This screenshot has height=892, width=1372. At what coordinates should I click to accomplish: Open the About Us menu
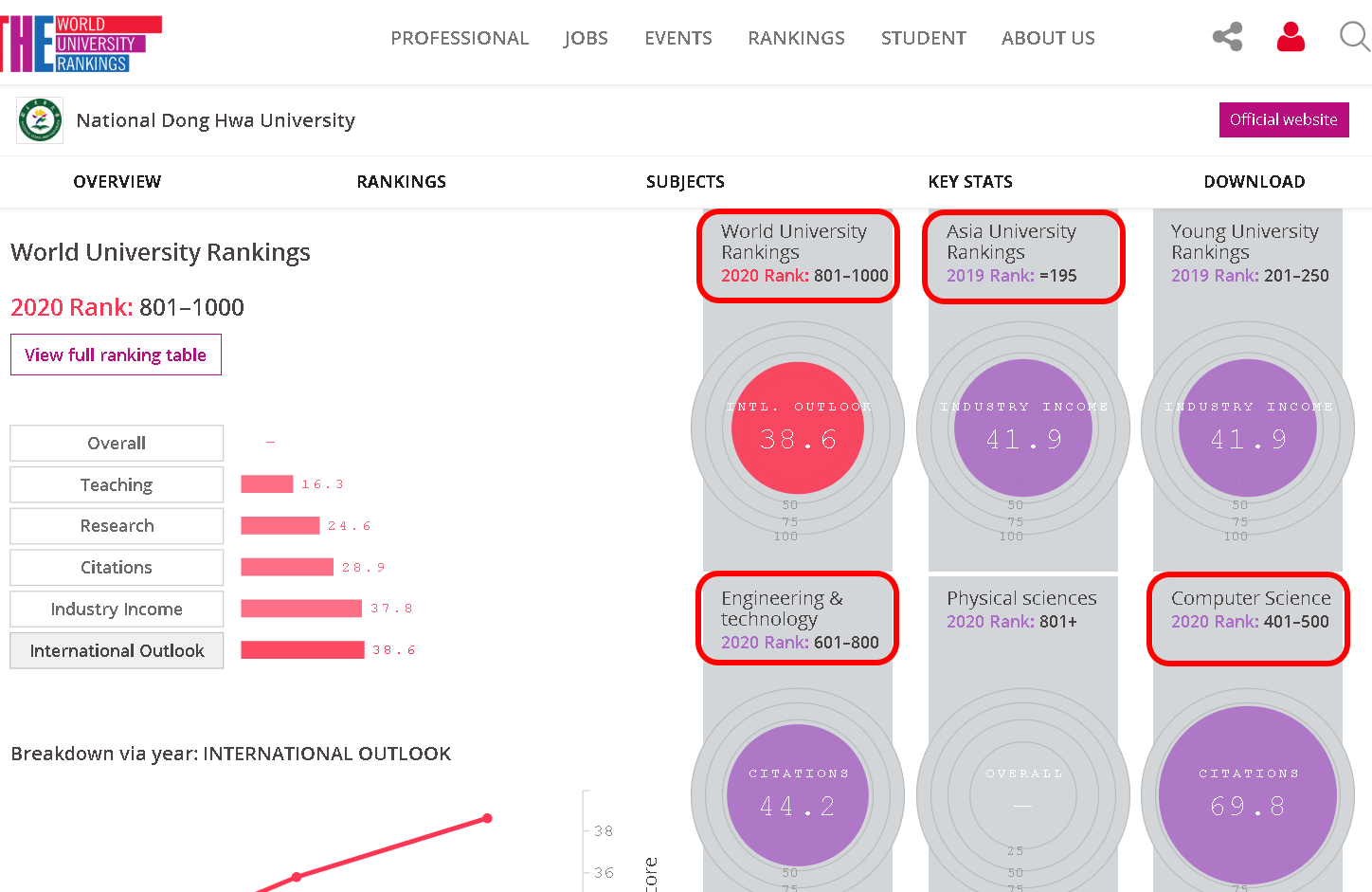click(x=1048, y=38)
